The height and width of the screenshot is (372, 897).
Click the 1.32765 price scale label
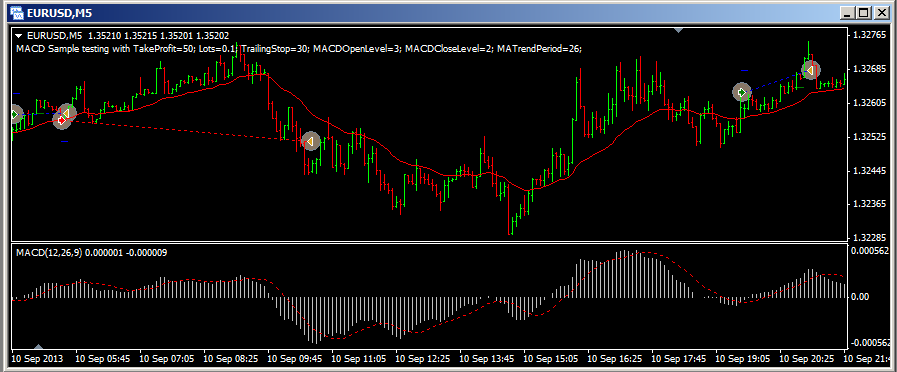(868, 35)
